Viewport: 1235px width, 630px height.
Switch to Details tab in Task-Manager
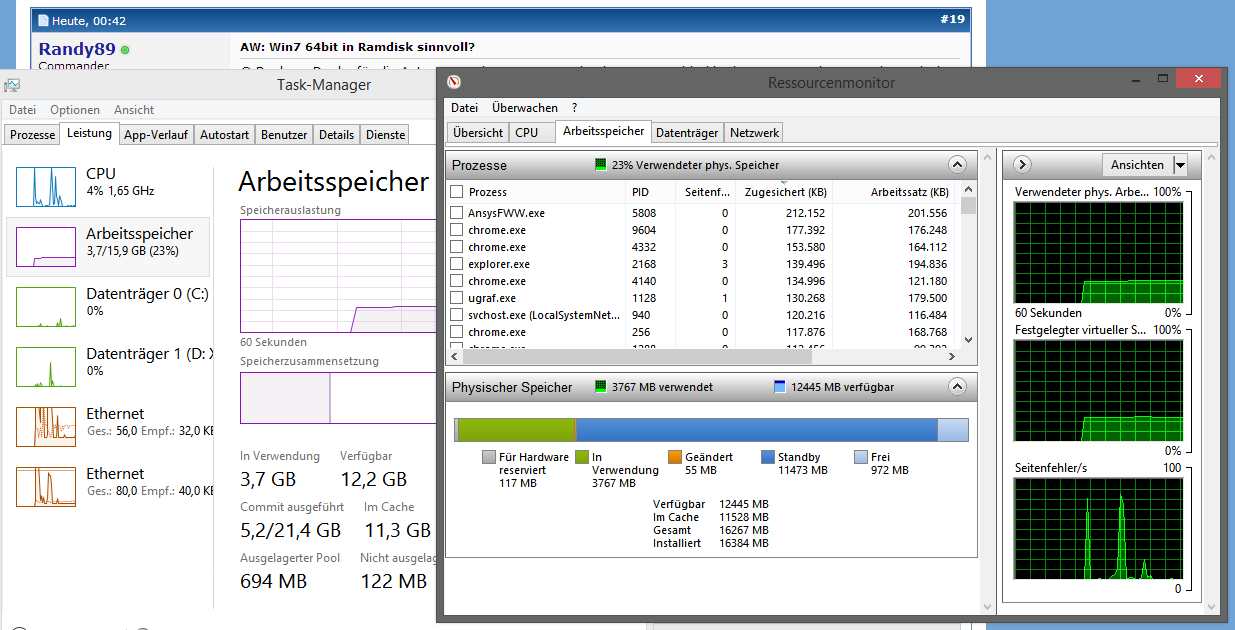coord(337,135)
